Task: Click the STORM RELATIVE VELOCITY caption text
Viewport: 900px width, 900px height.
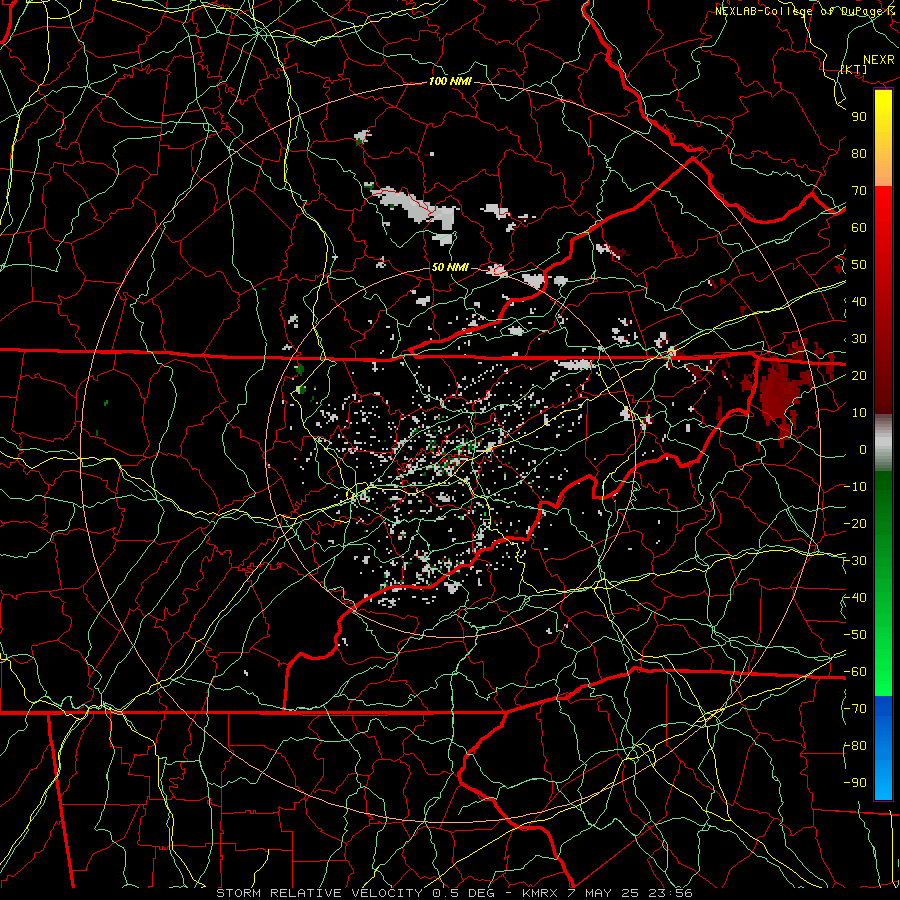Action: pyautogui.click(x=319, y=893)
